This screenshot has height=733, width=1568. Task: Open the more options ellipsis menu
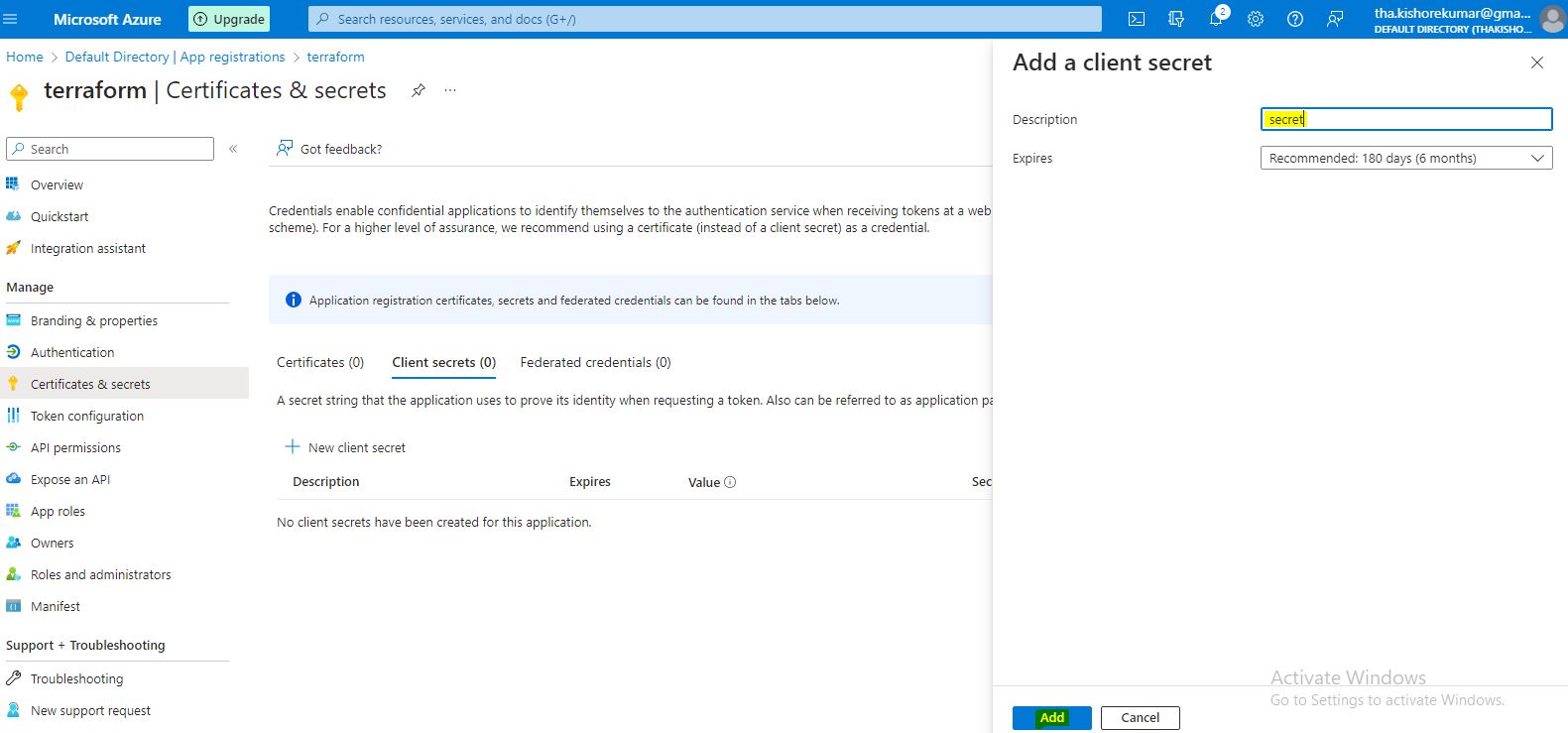click(450, 90)
